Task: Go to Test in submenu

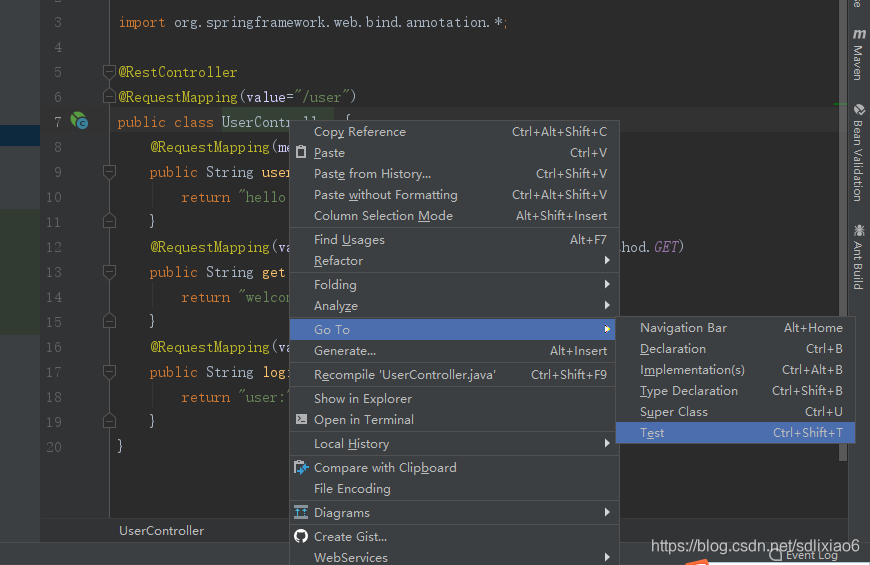Action: [x=735, y=433]
